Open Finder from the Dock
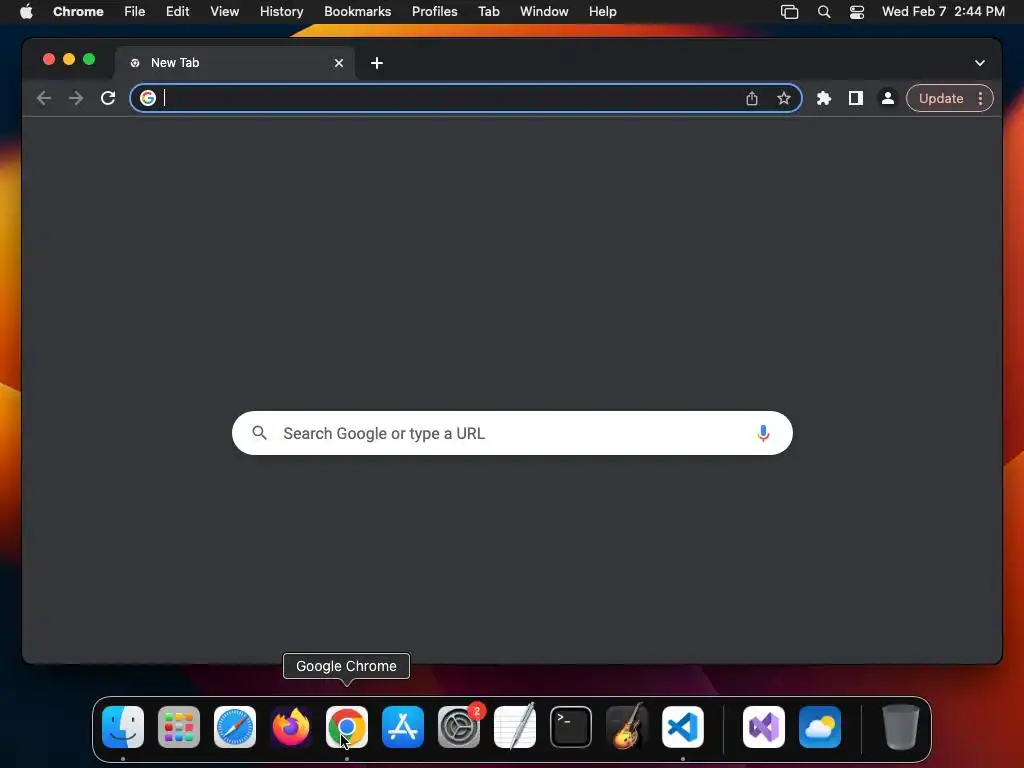The image size is (1024, 768). [x=123, y=727]
